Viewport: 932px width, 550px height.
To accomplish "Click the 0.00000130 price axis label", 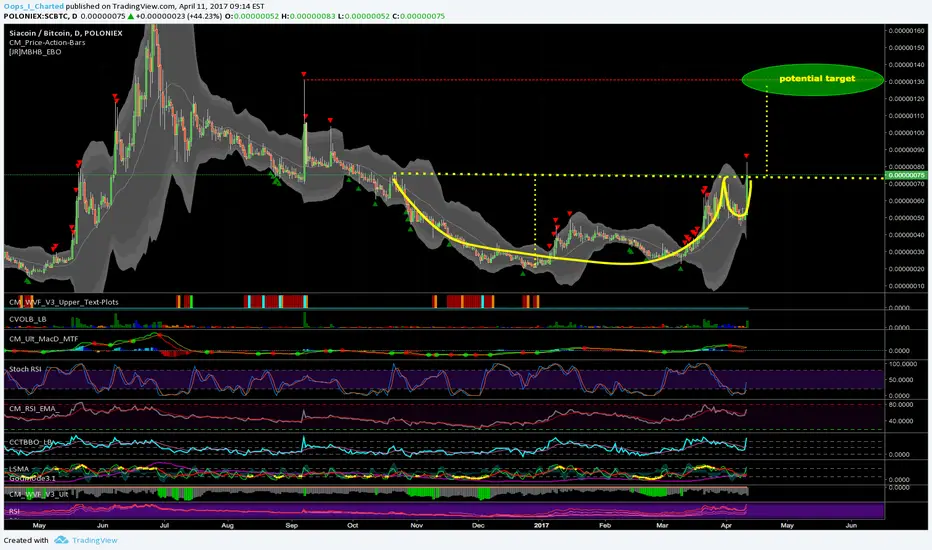I will coord(907,82).
